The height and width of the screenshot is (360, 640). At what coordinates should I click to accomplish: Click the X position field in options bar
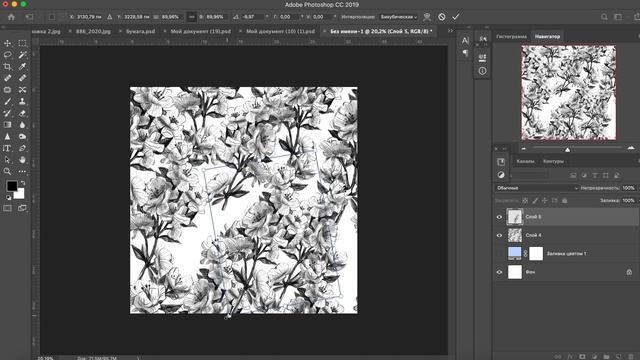point(89,17)
